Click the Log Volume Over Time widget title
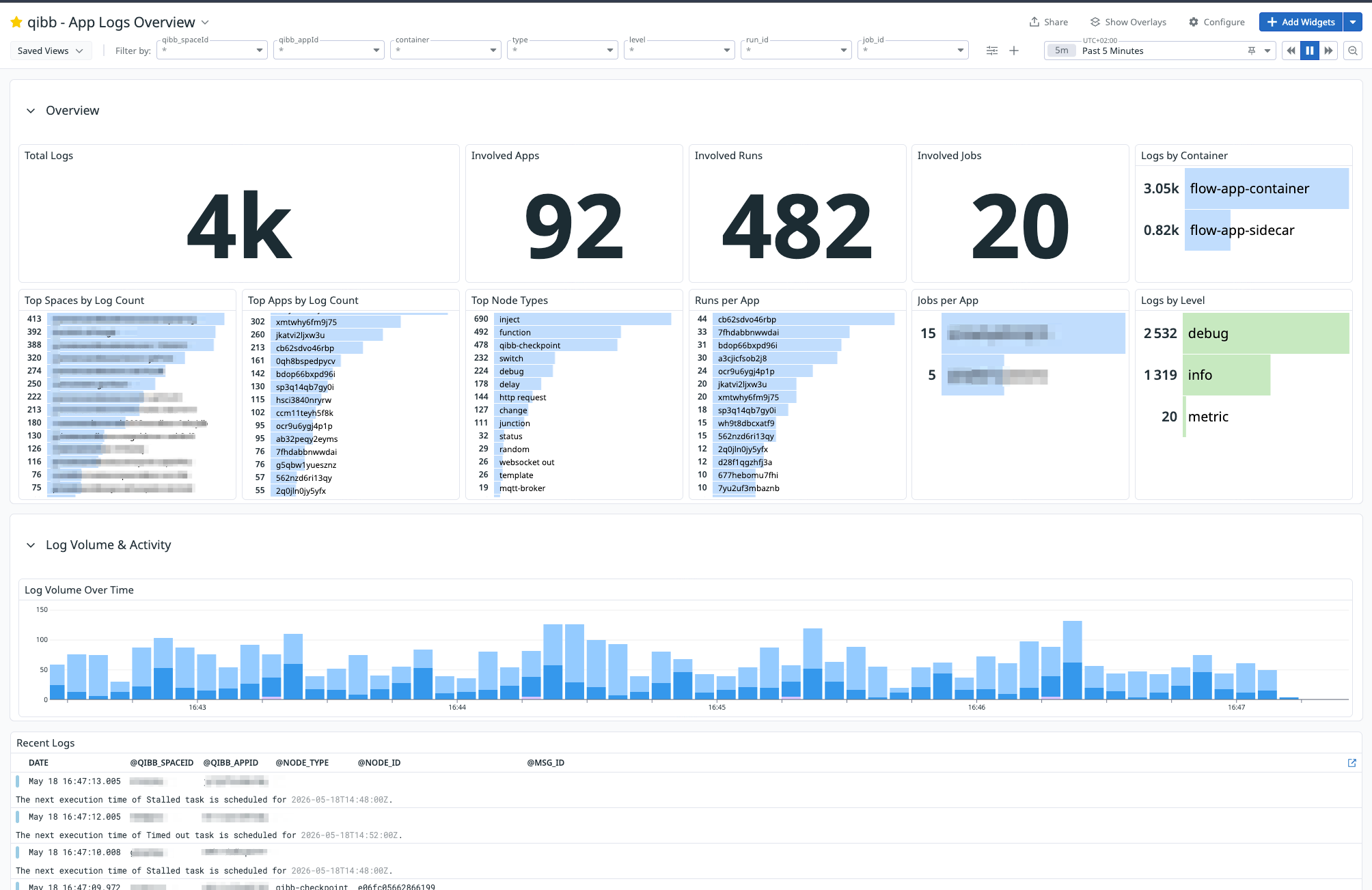 coord(79,590)
